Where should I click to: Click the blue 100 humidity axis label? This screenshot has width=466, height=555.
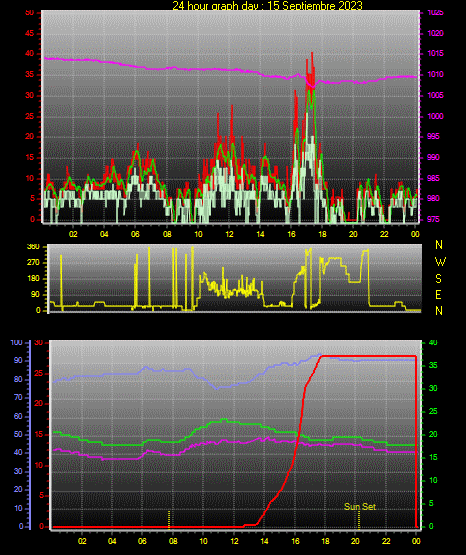(16, 342)
